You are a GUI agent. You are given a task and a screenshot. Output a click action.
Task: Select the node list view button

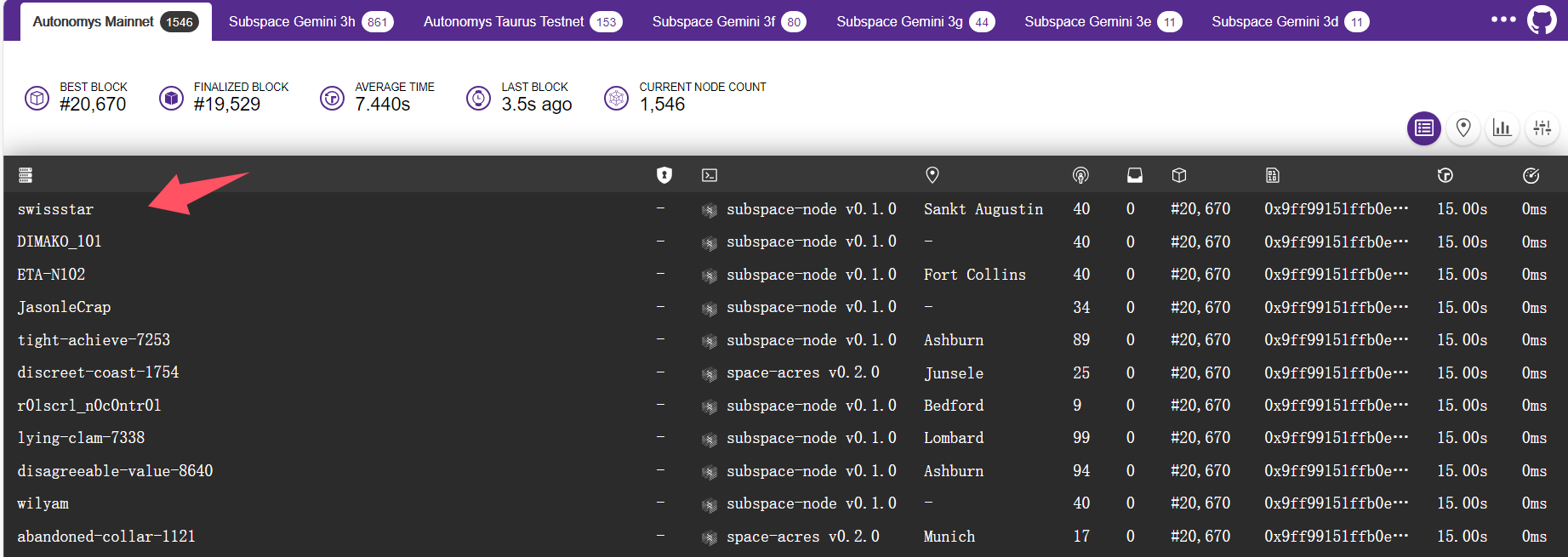click(x=1423, y=128)
